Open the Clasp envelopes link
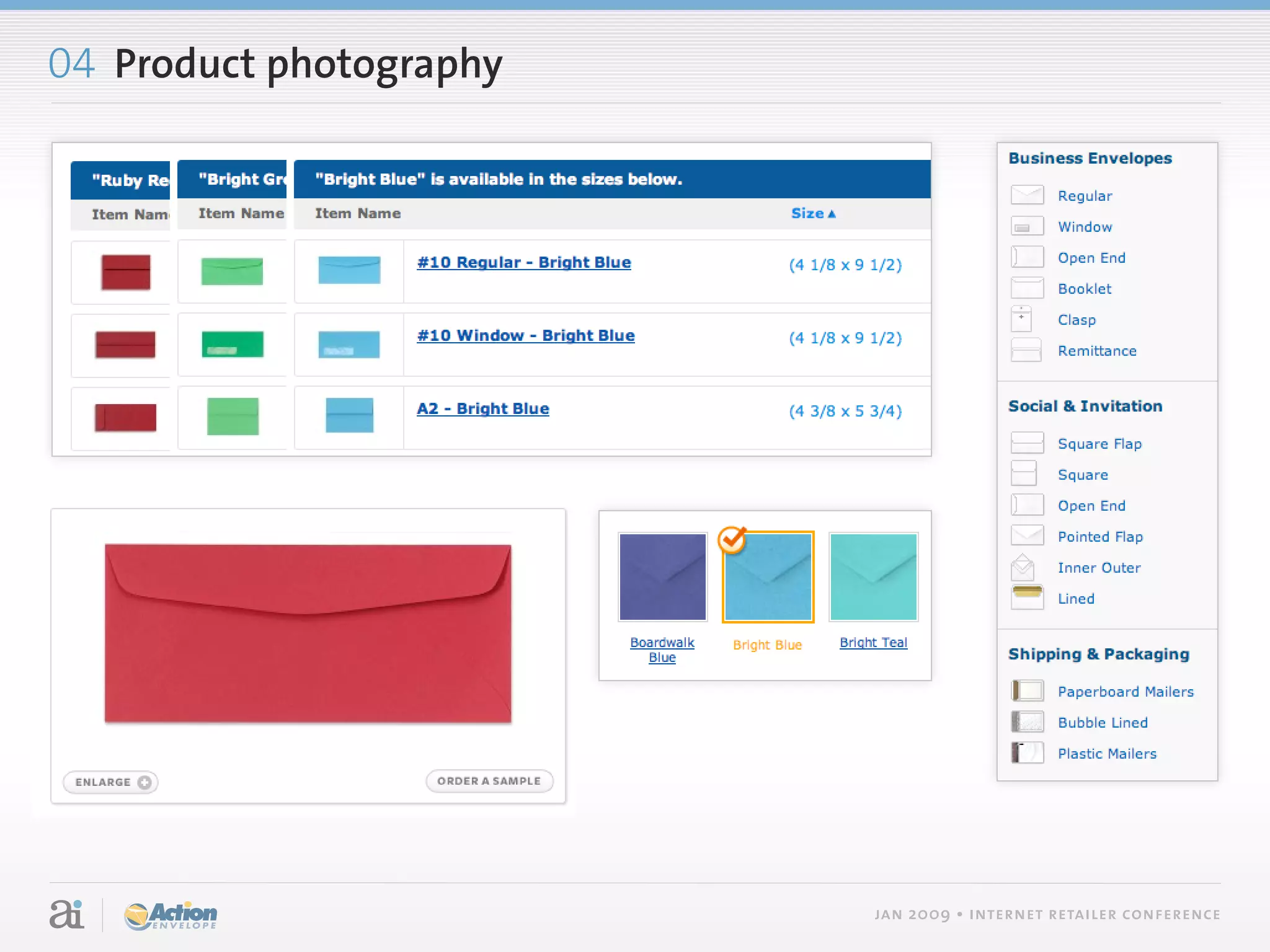Viewport: 1270px width, 952px height. [1077, 320]
